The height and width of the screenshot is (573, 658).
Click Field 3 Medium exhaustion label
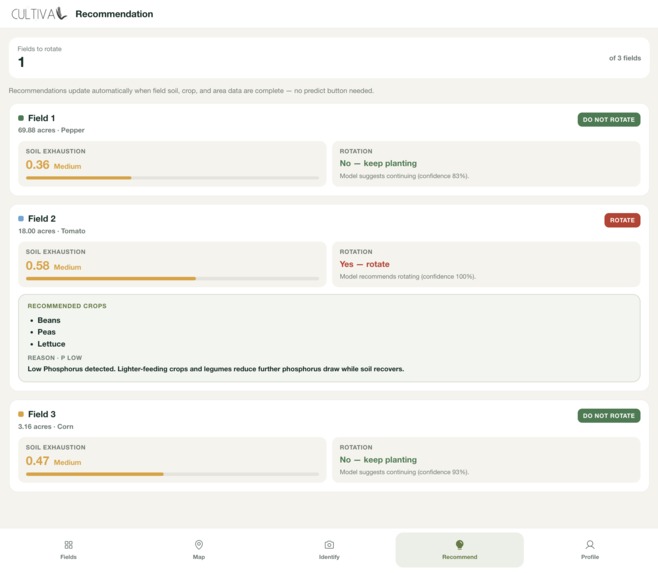[x=67, y=462]
